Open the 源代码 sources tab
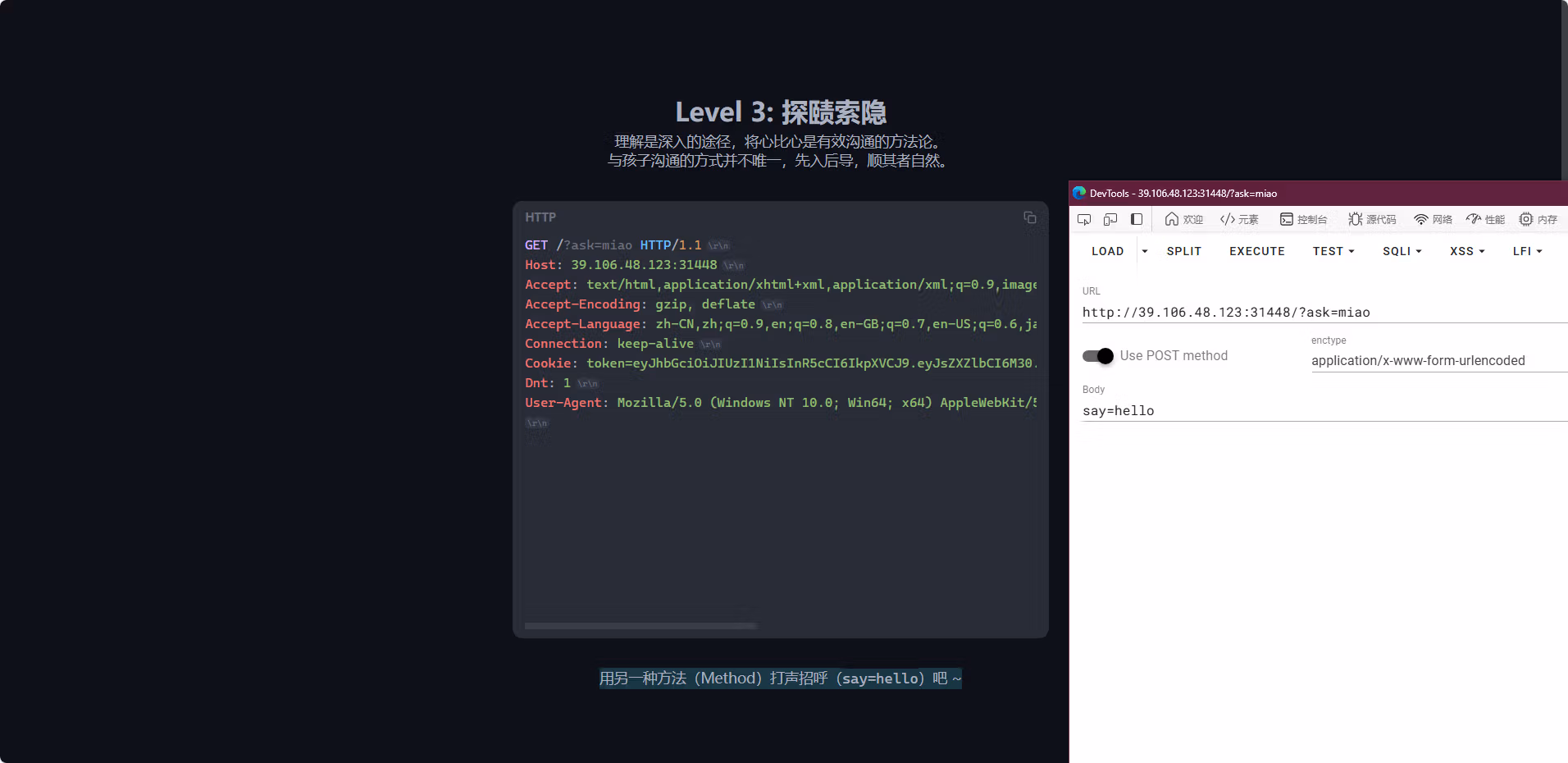This screenshot has height=763, width=1568. 1372,219
